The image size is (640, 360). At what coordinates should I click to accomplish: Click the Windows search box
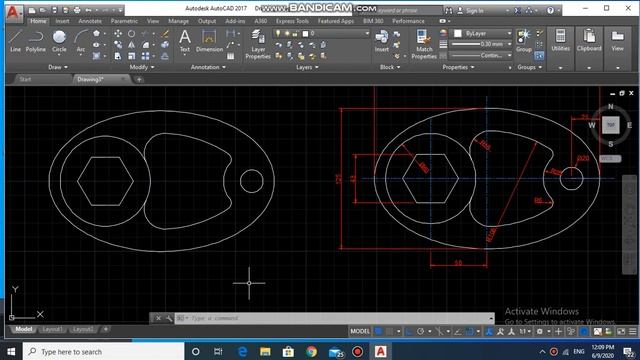104,351
